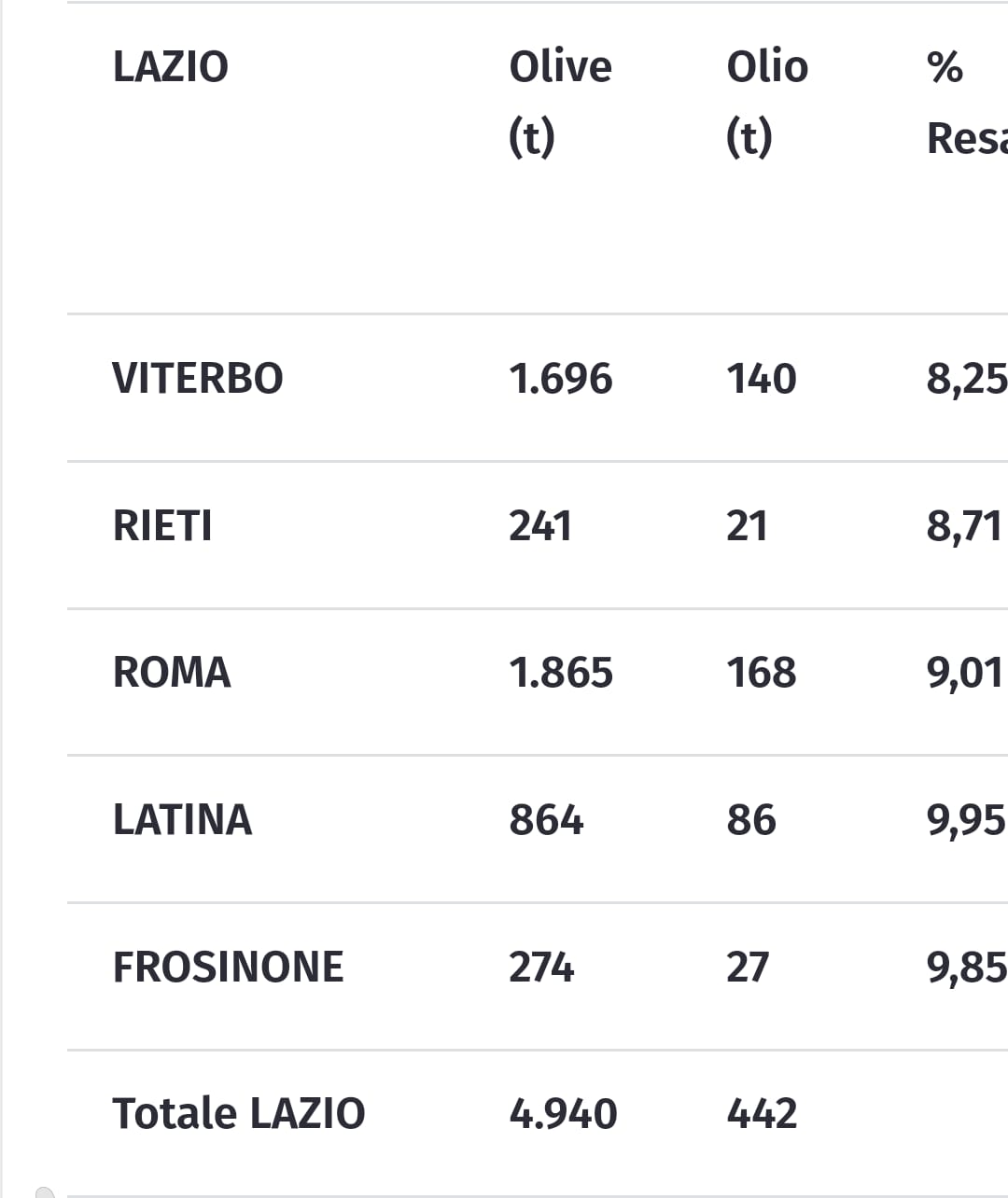Select the total olive value 4.940

point(563,1114)
